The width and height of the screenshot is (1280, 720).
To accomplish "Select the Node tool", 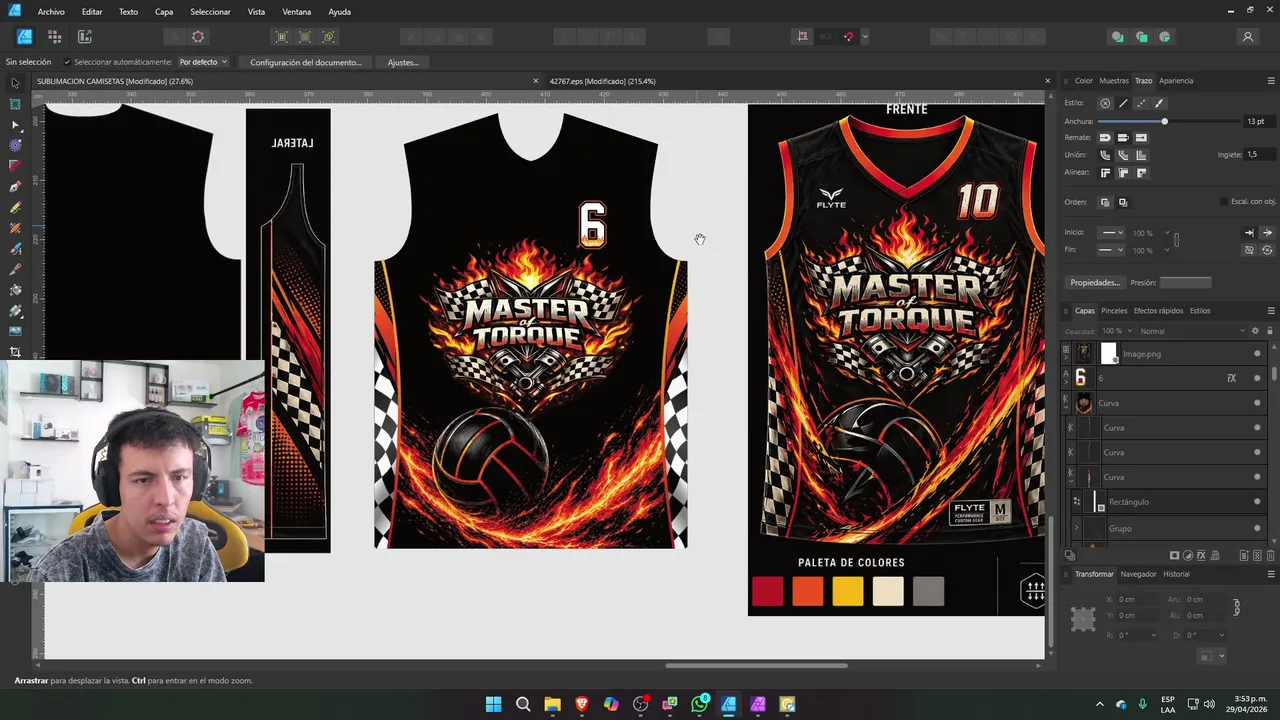I will pos(15,125).
